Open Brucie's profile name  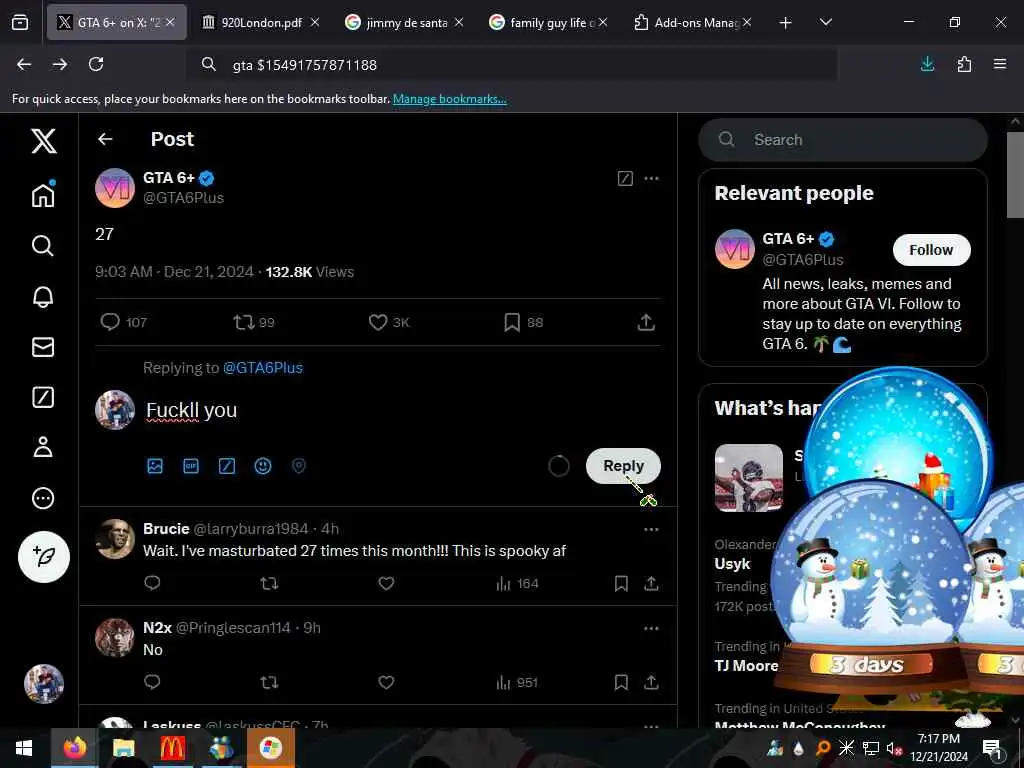[x=166, y=528]
